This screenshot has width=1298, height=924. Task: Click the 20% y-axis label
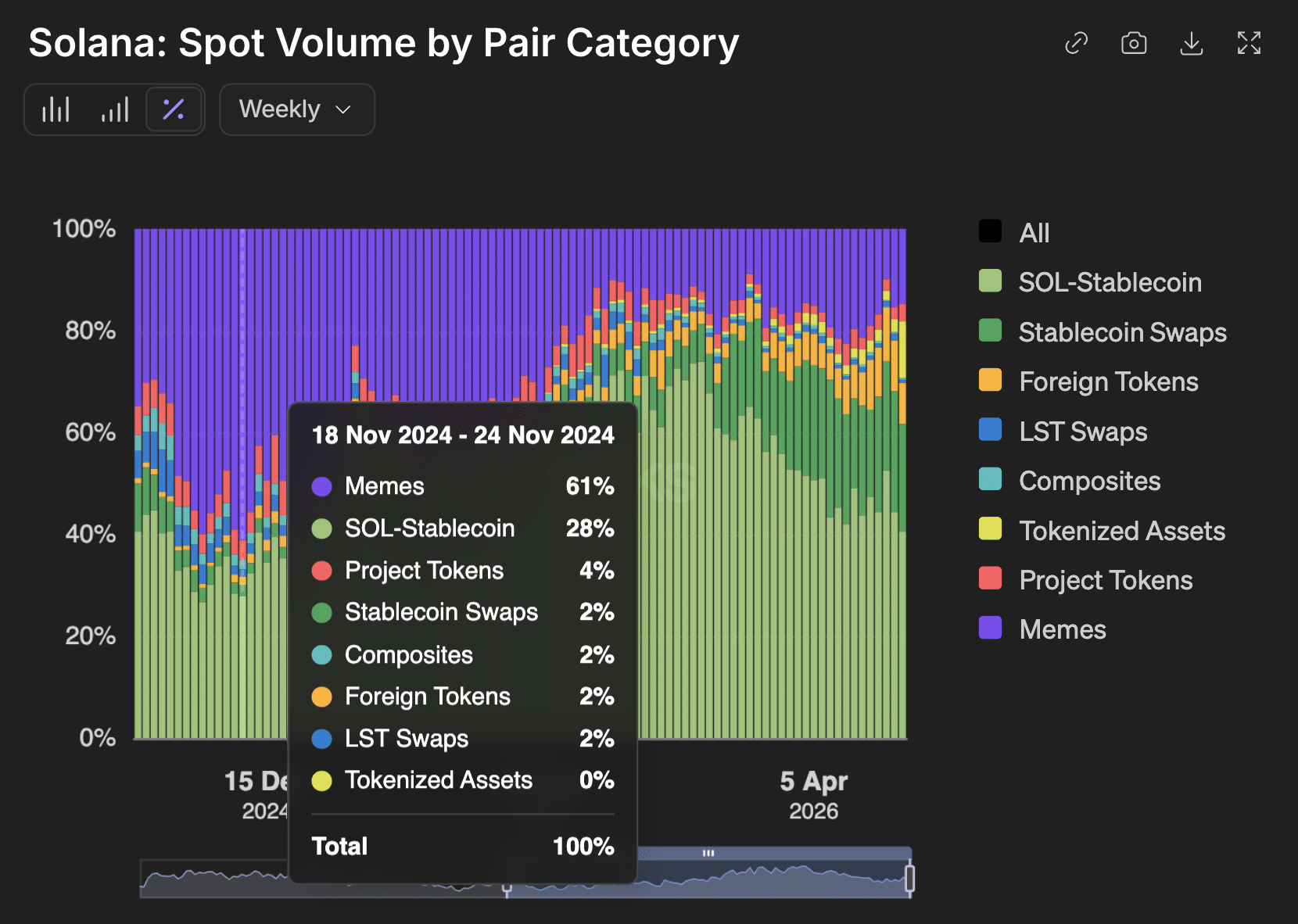pos(90,636)
